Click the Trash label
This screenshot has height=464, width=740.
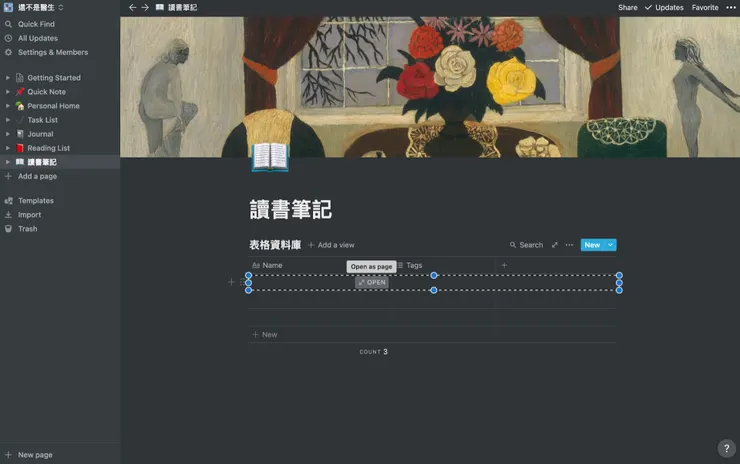pyautogui.click(x=27, y=229)
